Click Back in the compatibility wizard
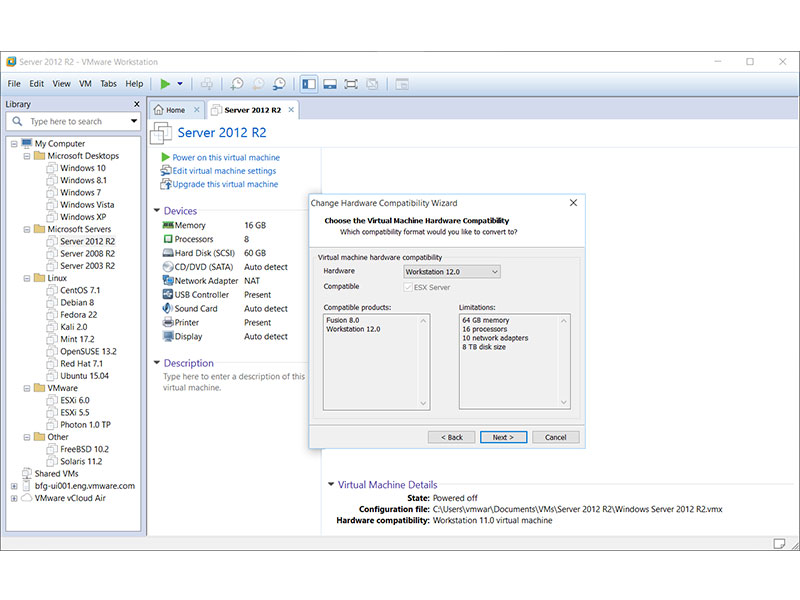Image resolution: width=800 pixels, height=600 pixels. coord(452,437)
